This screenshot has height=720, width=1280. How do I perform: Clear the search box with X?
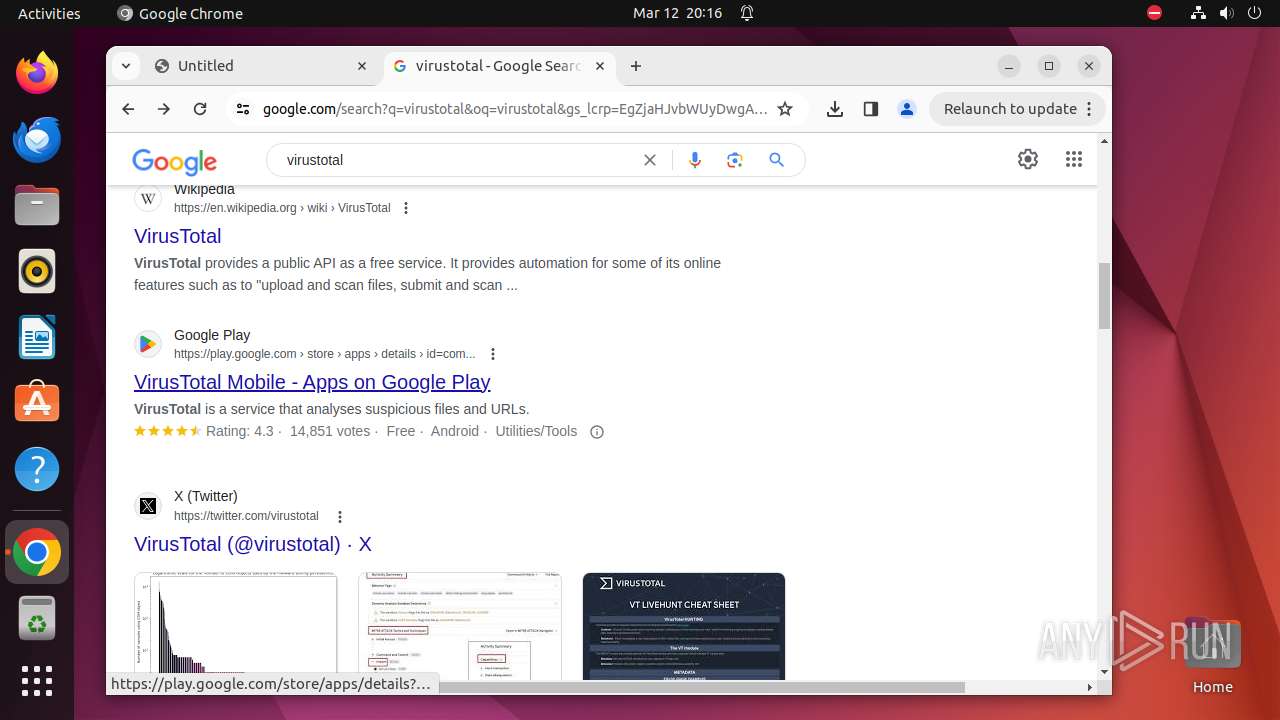click(x=650, y=160)
